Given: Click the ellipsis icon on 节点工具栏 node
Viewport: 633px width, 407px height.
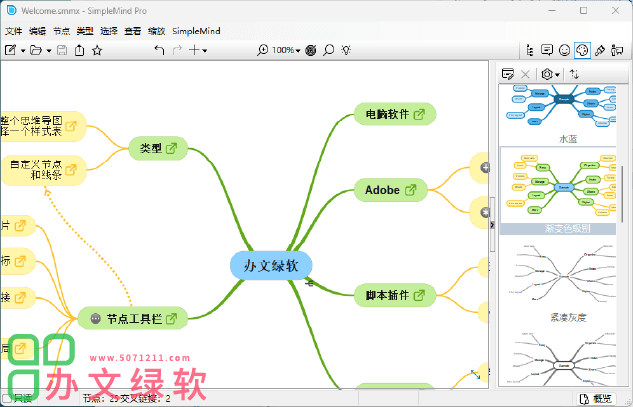Looking at the screenshot, I should (x=95, y=319).
